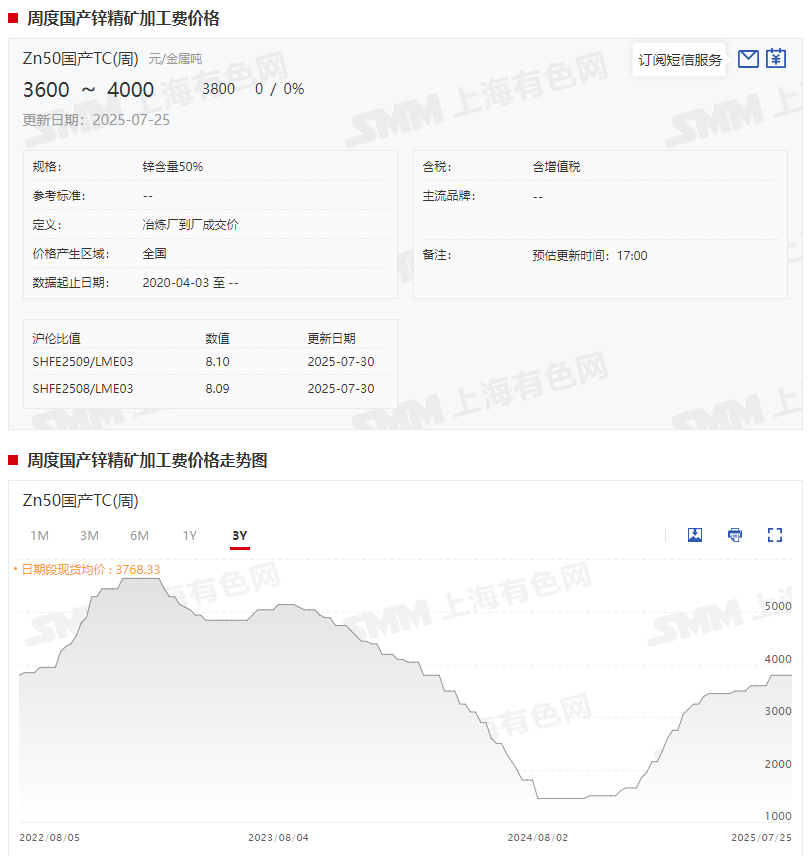Click the 5000 y-axis label
The image size is (810, 856).
pyautogui.click(x=778, y=606)
